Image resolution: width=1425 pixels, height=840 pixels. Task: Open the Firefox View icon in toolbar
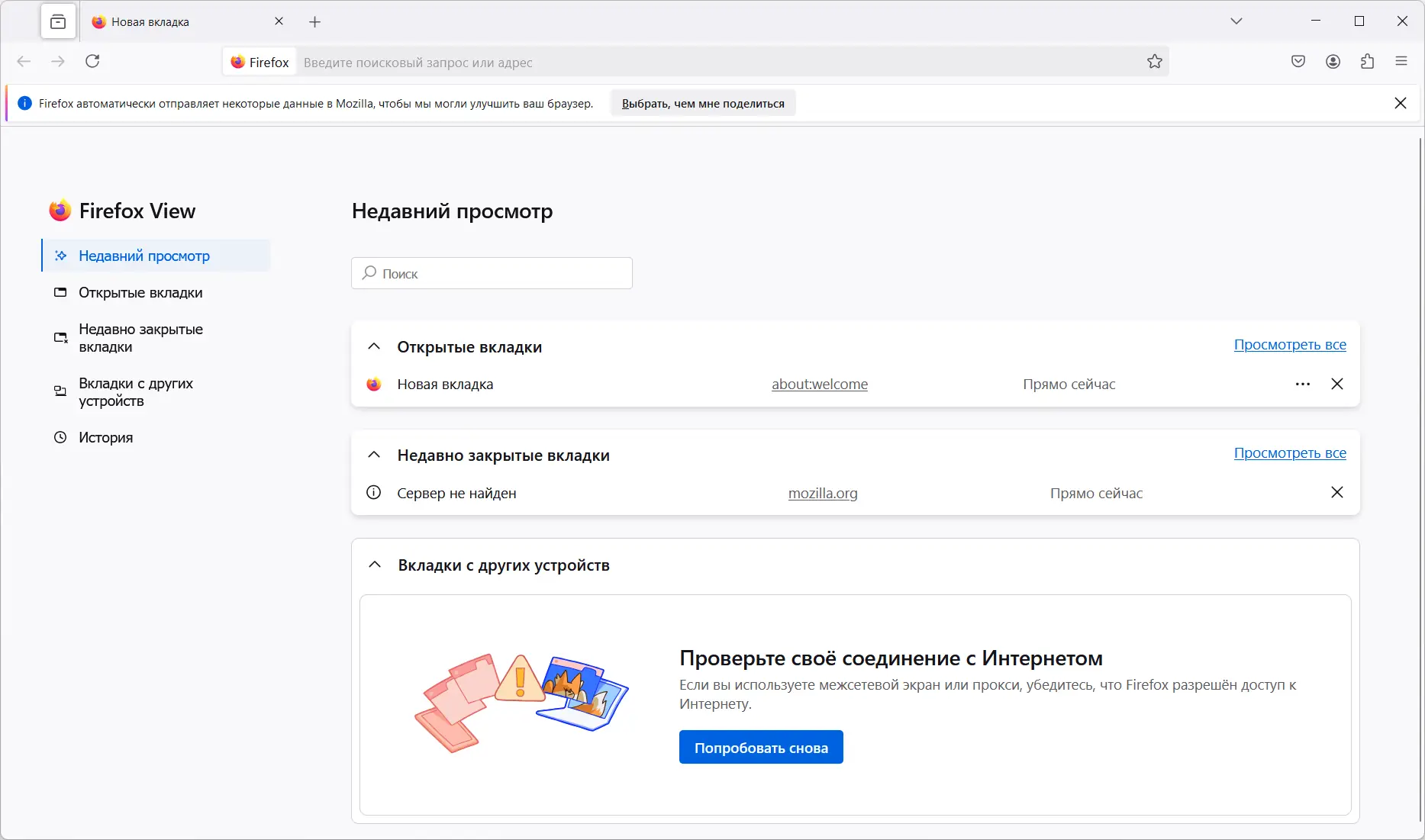point(58,21)
